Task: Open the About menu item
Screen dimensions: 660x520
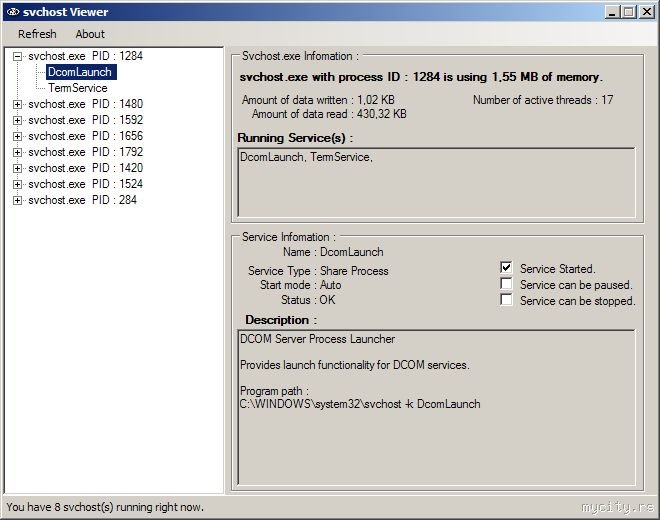Action: pyautogui.click(x=90, y=34)
